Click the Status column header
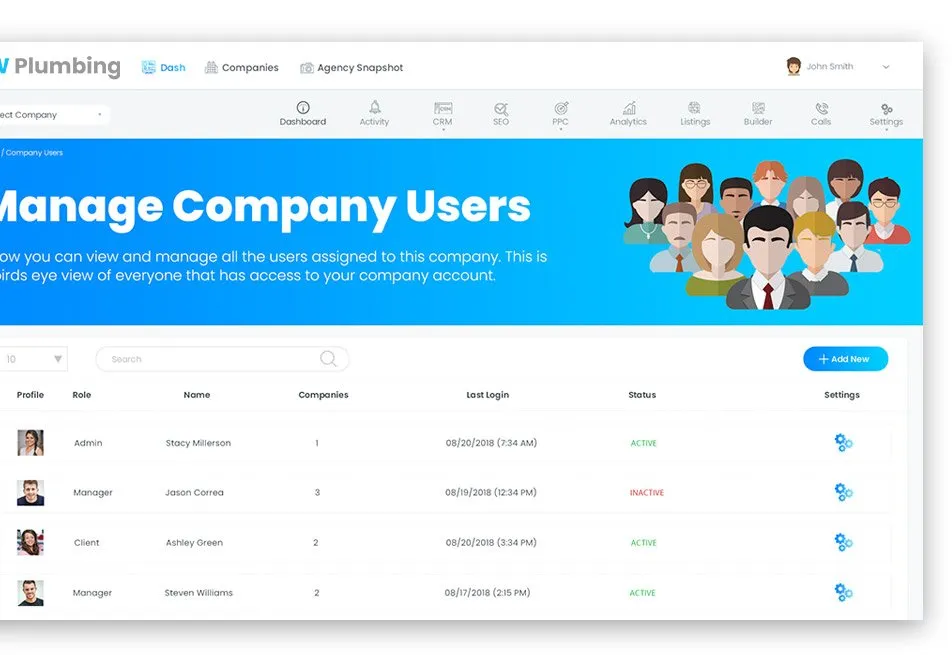Screen dimensions: 952x655 642,395
